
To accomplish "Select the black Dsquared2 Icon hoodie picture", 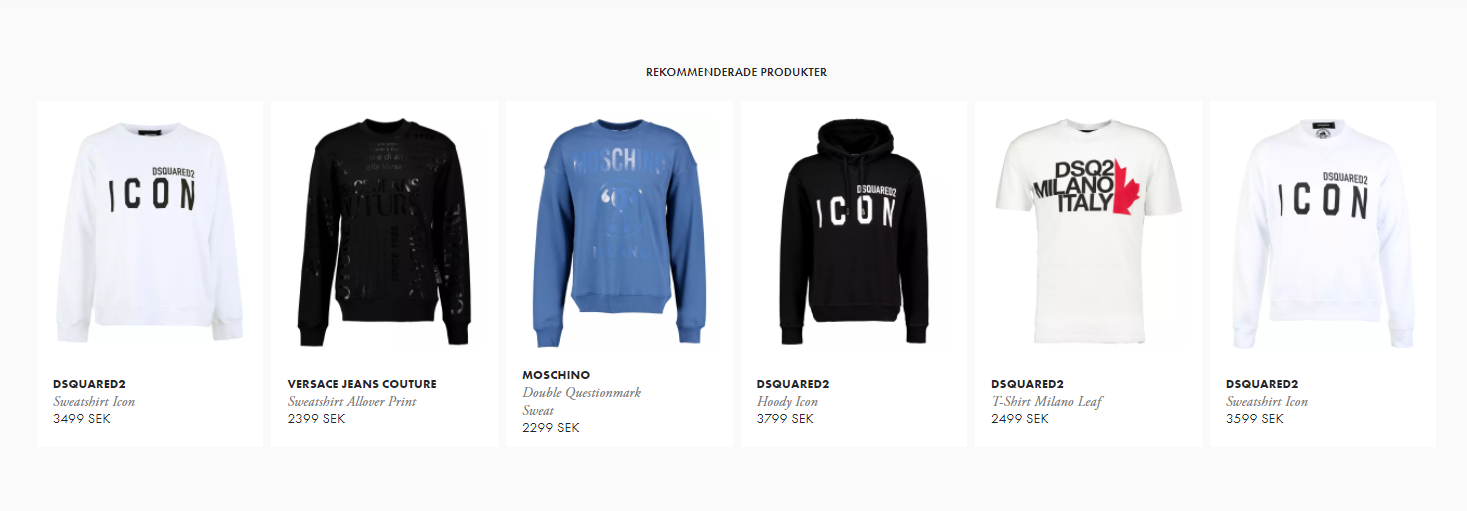I will [x=853, y=234].
